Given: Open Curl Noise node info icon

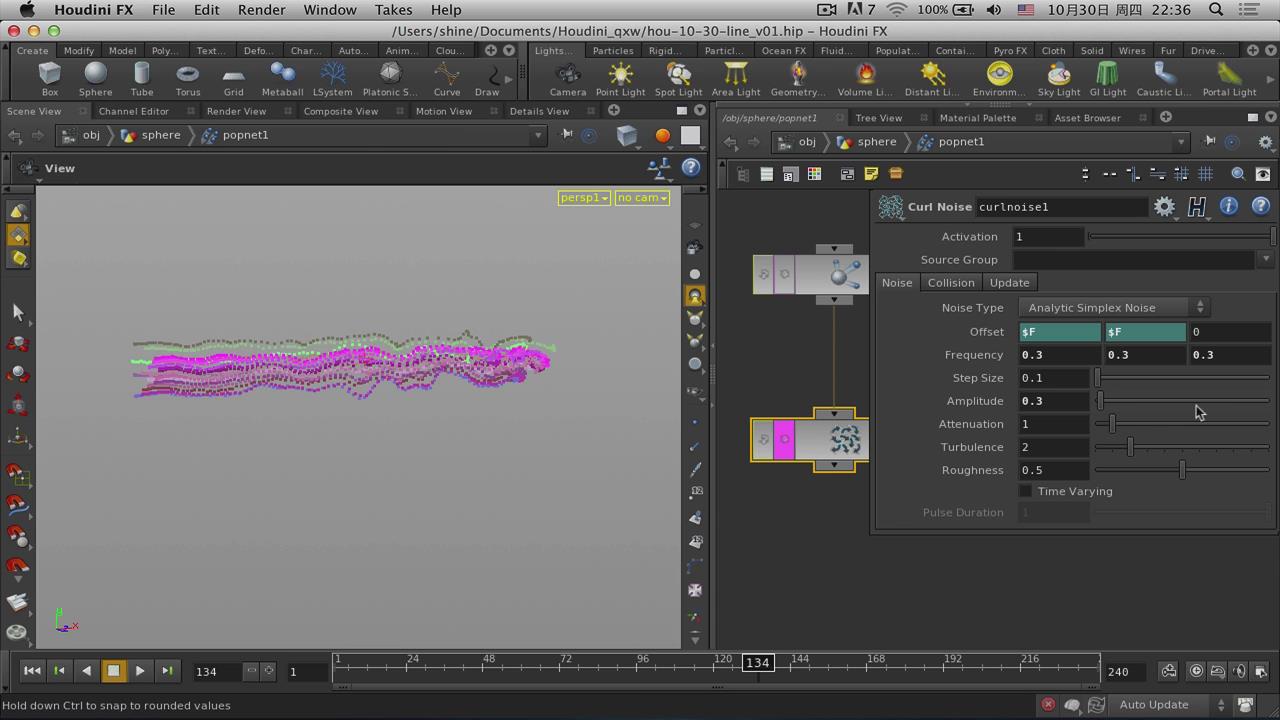Looking at the screenshot, I should click(x=1229, y=206).
